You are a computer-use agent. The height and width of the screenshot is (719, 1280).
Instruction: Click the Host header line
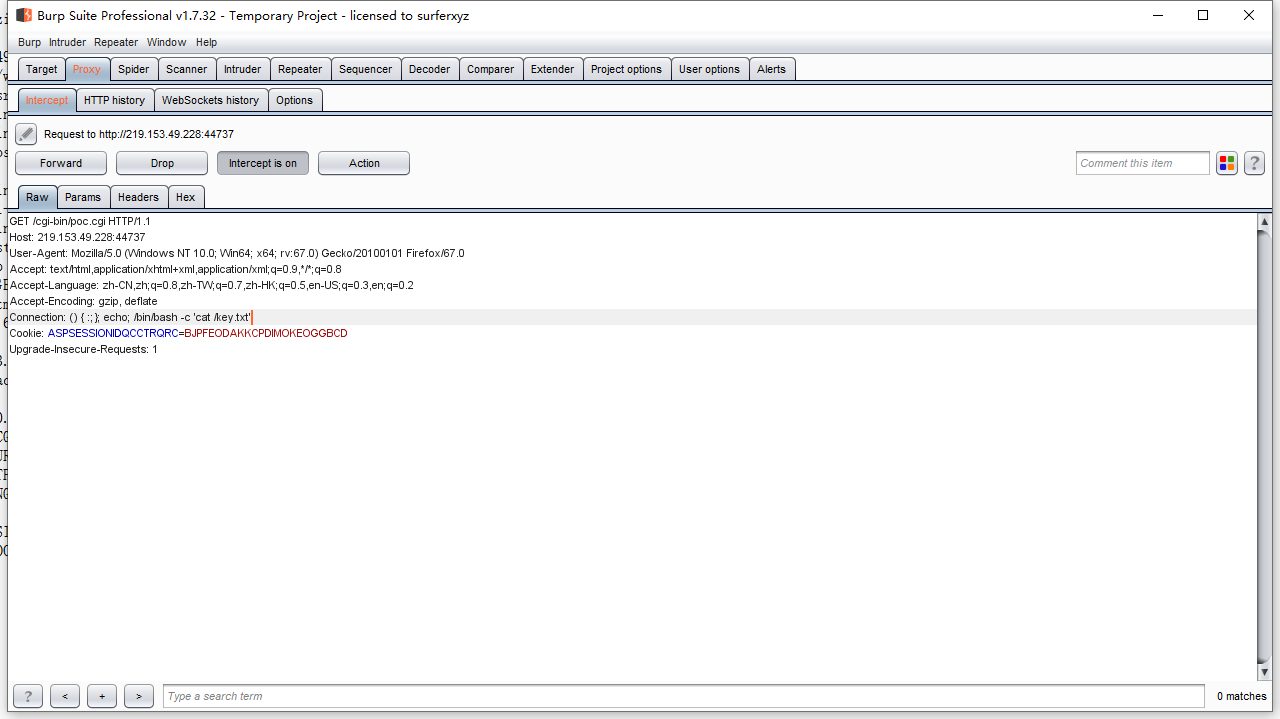pyautogui.click(x=77, y=237)
